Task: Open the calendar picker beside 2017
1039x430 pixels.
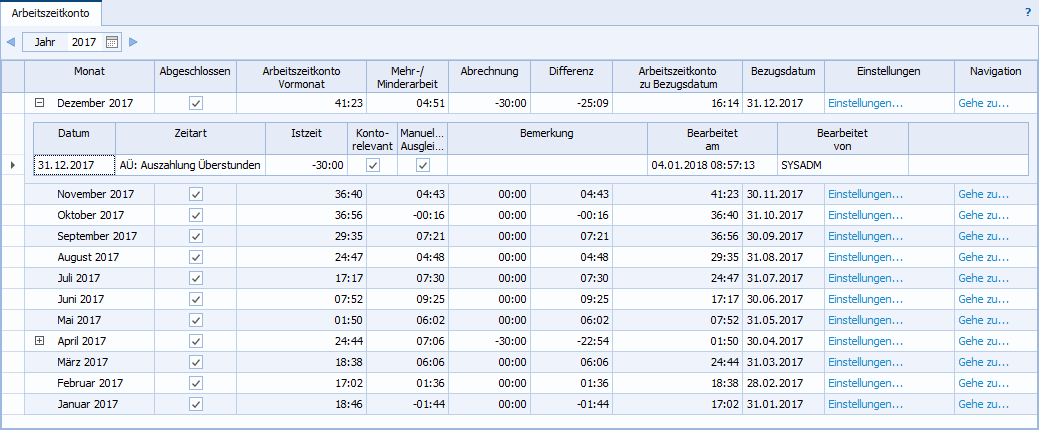Action: 111,42
